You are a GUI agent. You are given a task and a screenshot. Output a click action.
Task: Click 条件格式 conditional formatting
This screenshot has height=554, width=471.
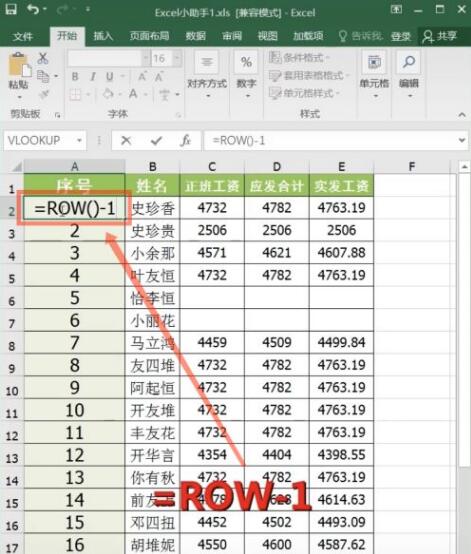click(x=299, y=58)
